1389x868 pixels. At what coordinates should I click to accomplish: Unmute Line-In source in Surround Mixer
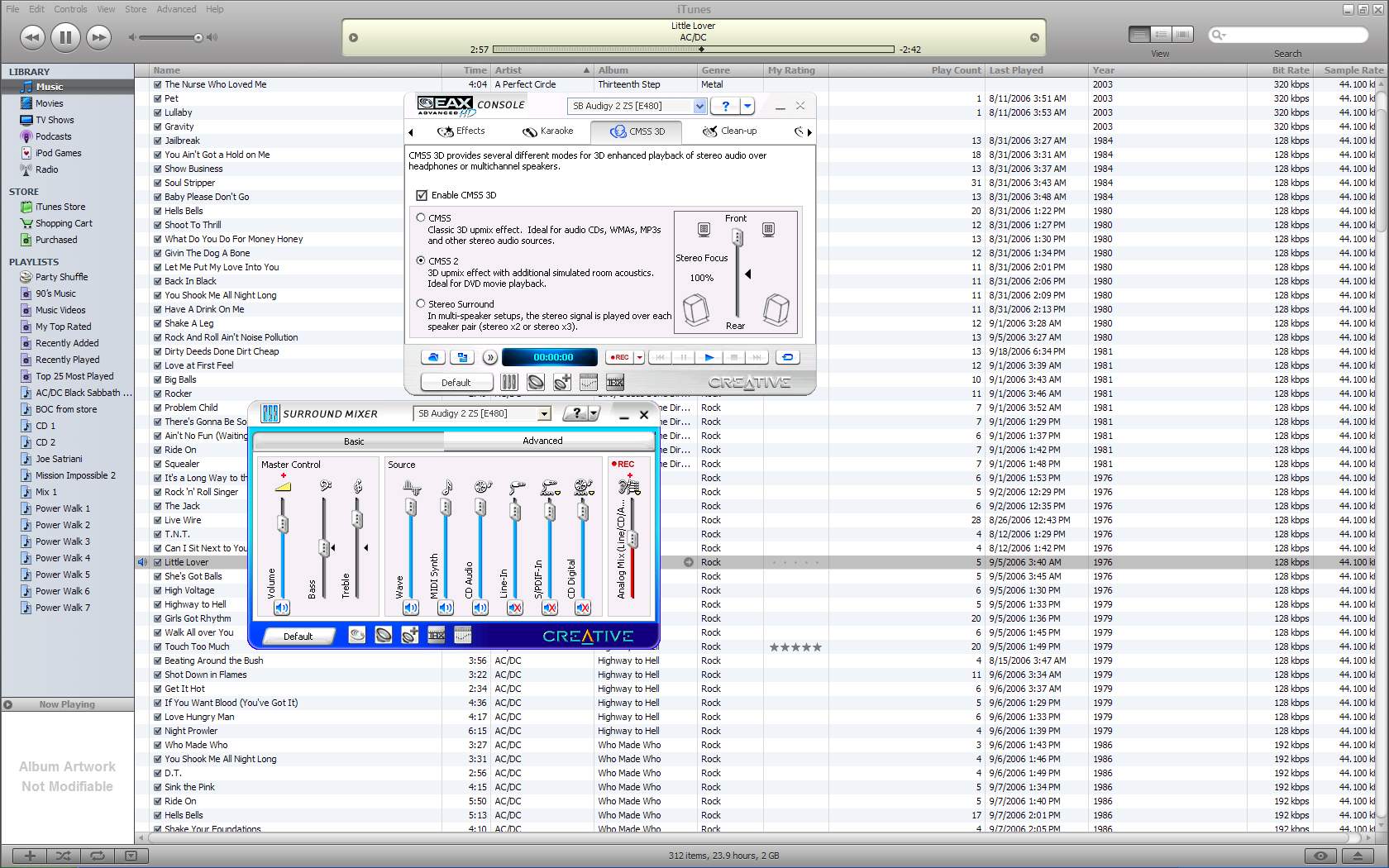point(514,608)
